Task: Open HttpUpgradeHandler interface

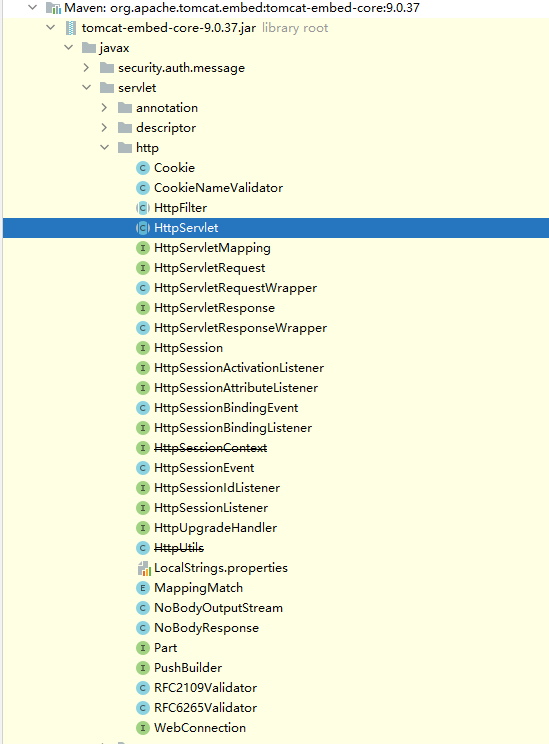Action: pyautogui.click(x=215, y=528)
